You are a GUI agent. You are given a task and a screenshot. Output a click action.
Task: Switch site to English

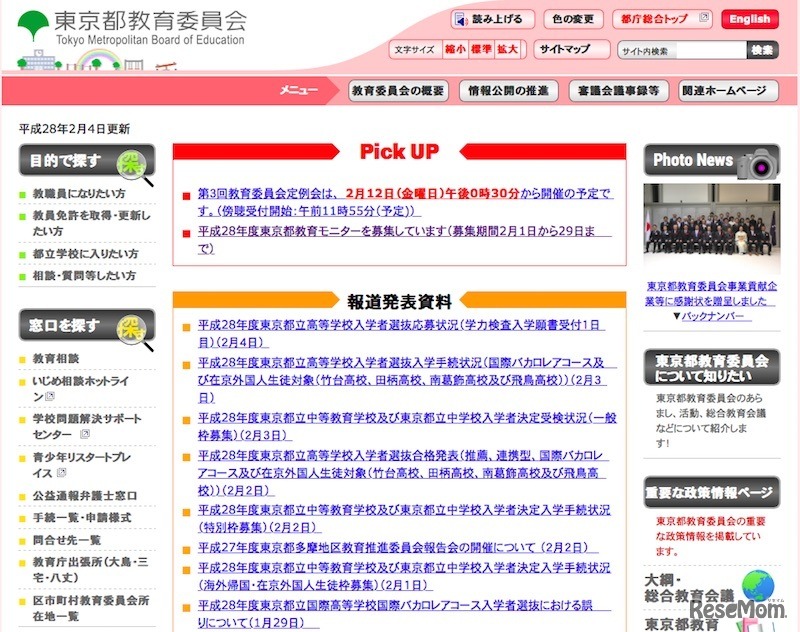coord(749,19)
